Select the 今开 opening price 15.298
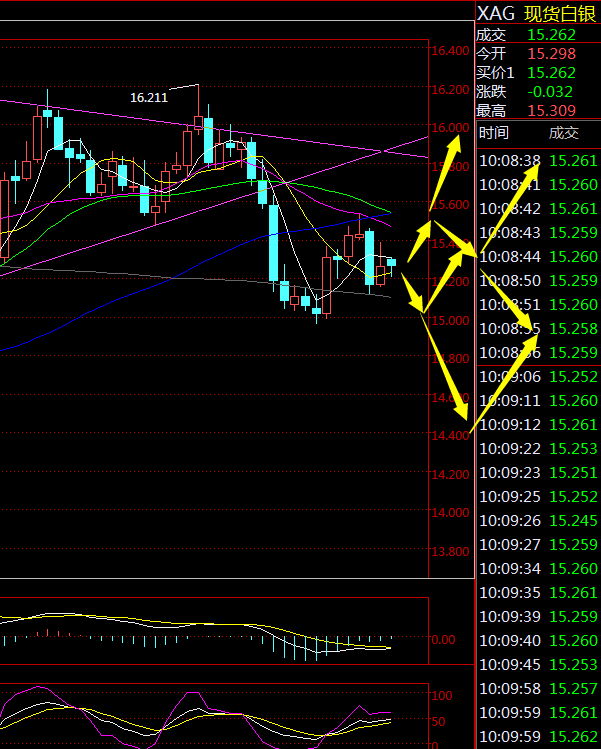 click(x=551, y=54)
